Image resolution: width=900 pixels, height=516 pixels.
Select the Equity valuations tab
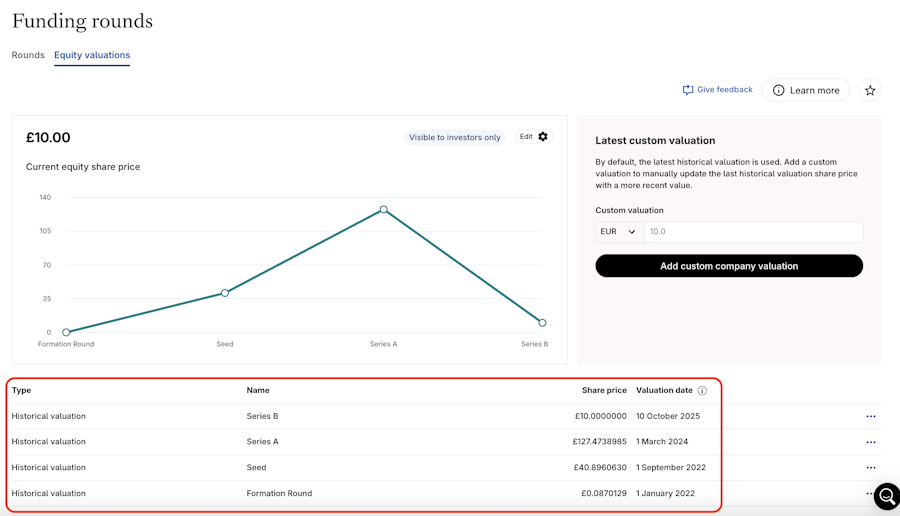point(92,55)
